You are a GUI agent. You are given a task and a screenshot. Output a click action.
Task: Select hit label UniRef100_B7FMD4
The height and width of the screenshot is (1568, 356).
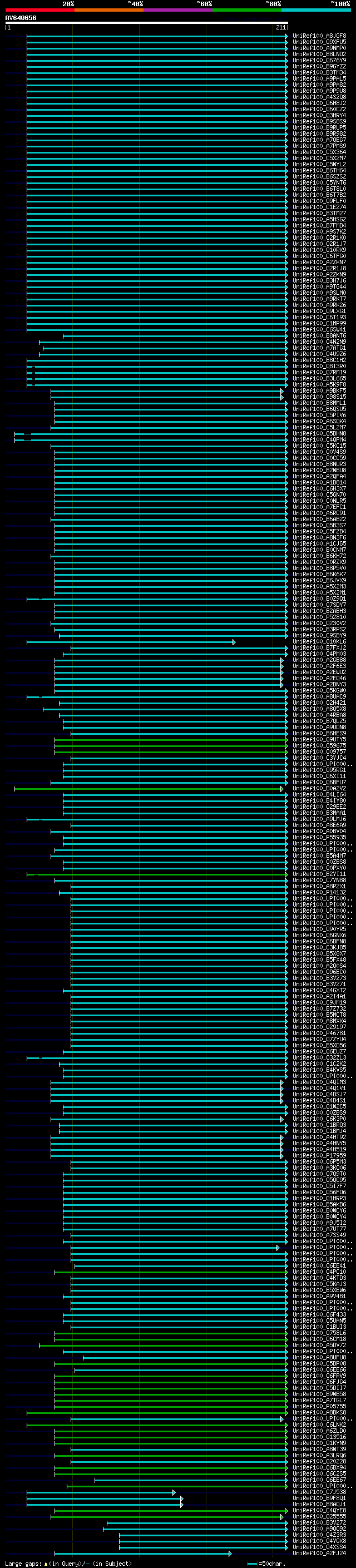[319, 226]
